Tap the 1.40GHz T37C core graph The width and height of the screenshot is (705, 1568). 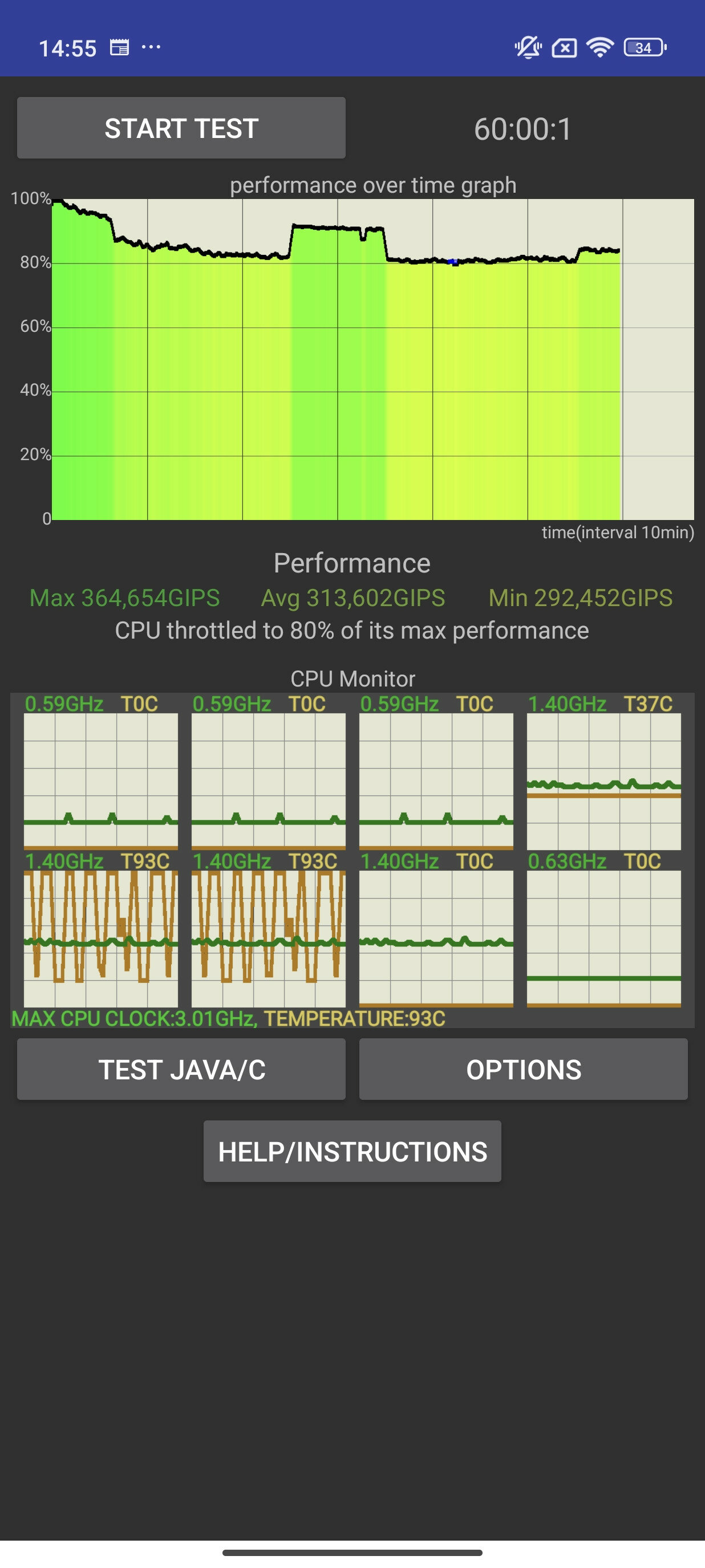[x=603, y=781]
